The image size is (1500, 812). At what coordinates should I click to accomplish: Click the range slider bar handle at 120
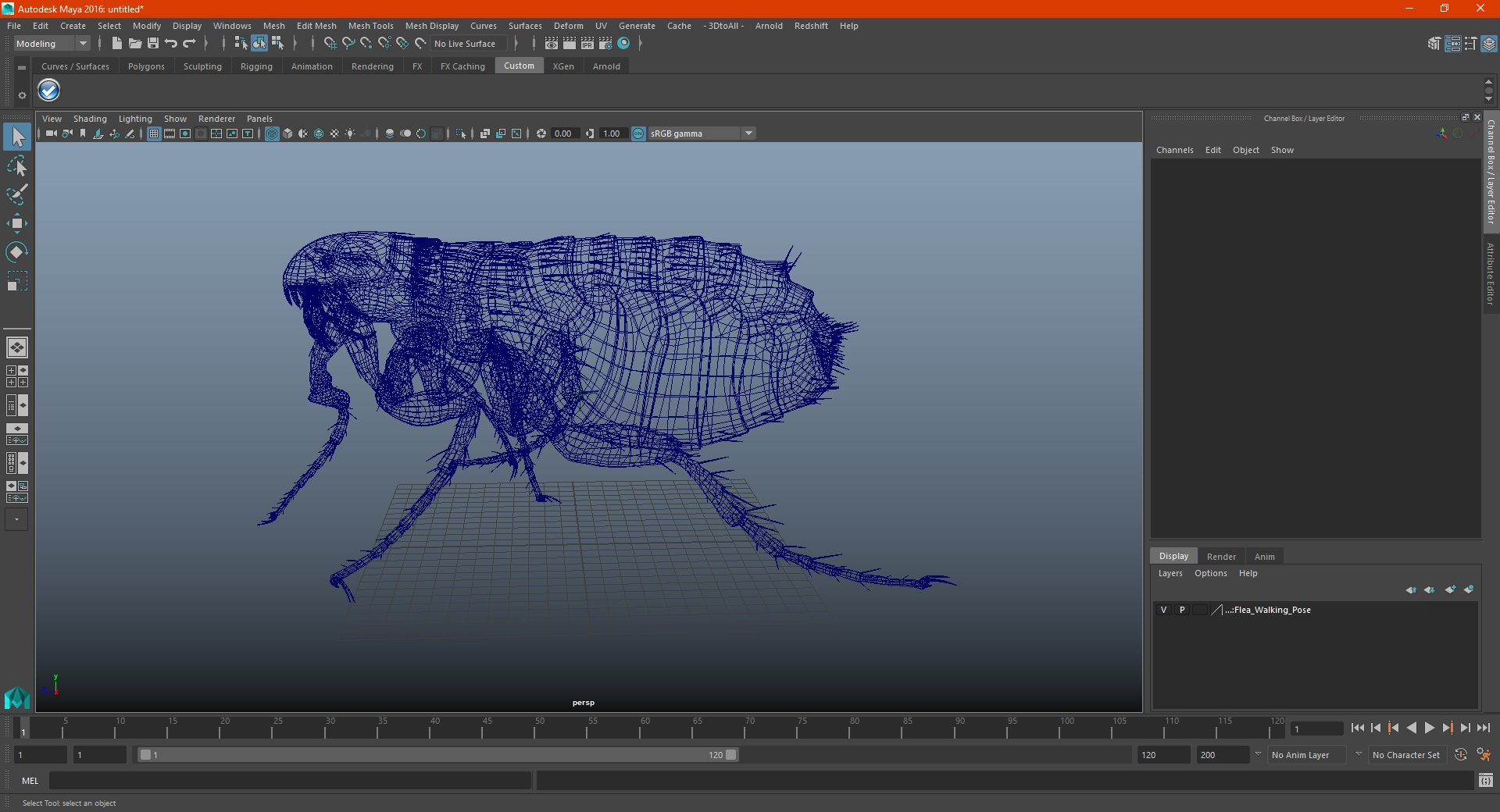(731, 755)
